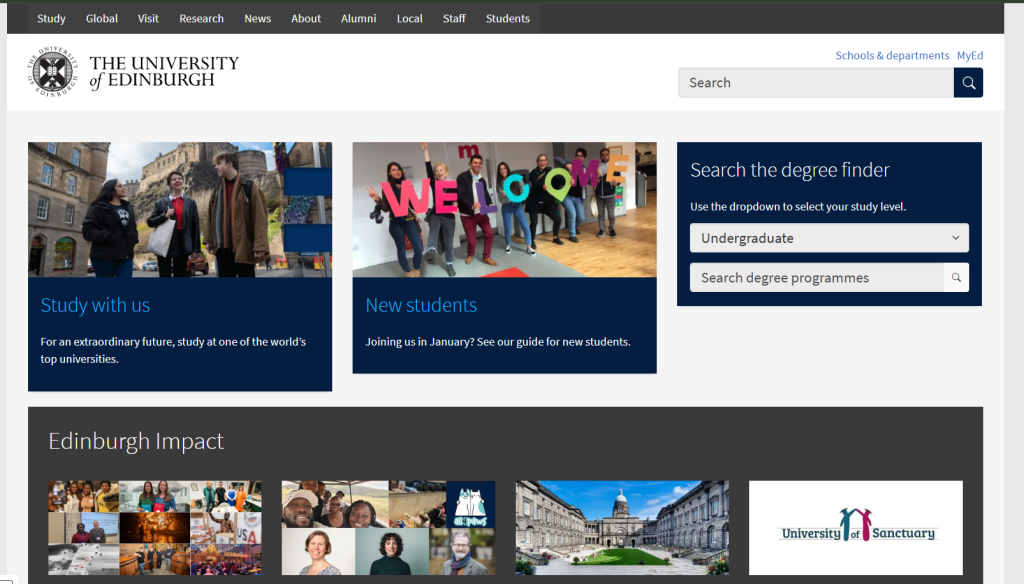
Task: Click The University of Edinburgh wordmark
Action: click(164, 72)
